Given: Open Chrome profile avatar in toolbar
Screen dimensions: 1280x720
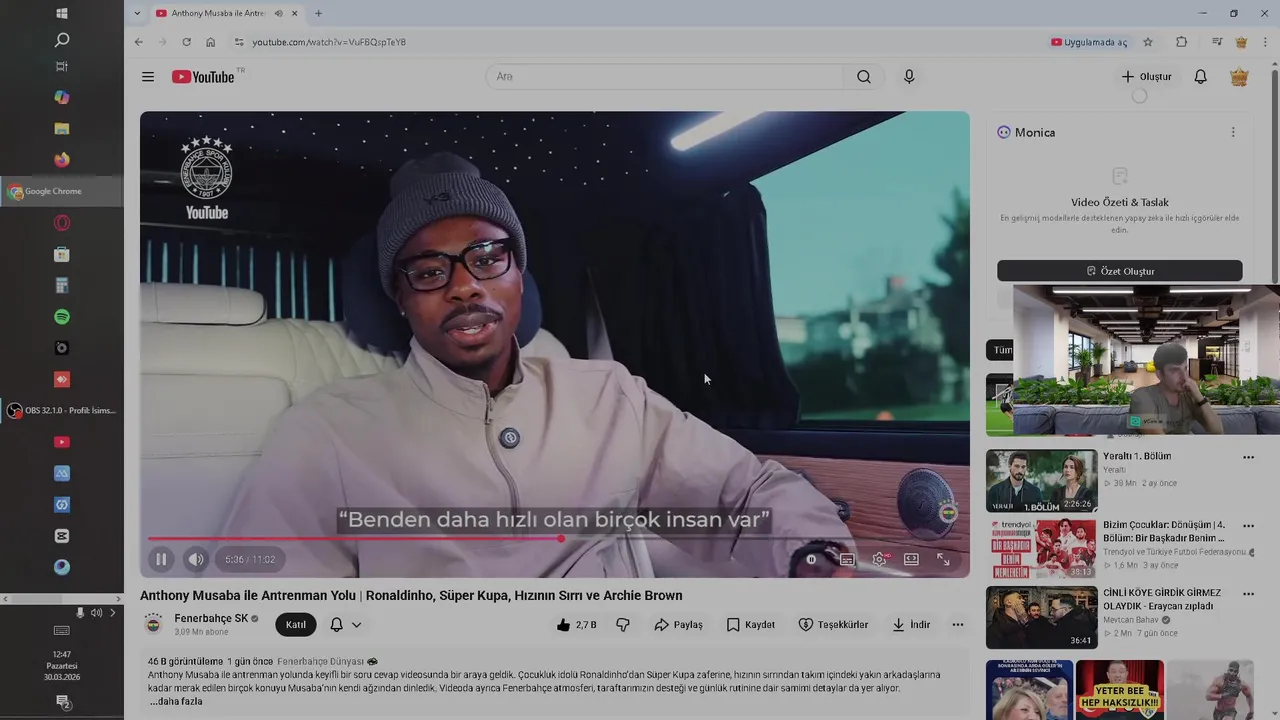Looking at the screenshot, I should [1241, 42].
